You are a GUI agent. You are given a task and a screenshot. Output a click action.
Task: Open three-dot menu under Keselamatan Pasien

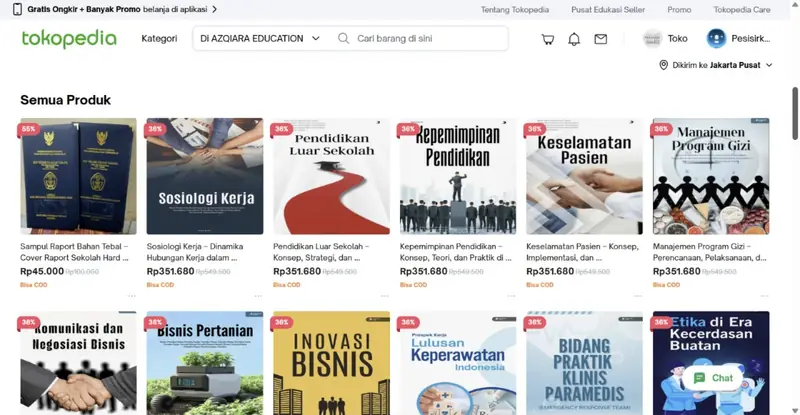pos(638,296)
